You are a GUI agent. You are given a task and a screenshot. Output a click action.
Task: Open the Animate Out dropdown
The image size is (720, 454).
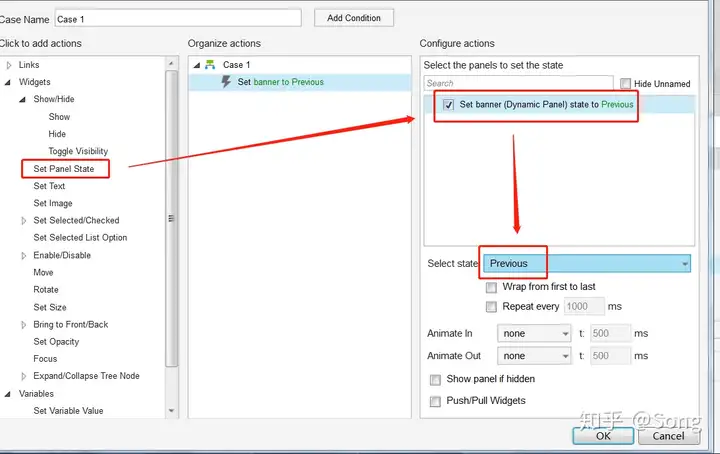click(534, 356)
